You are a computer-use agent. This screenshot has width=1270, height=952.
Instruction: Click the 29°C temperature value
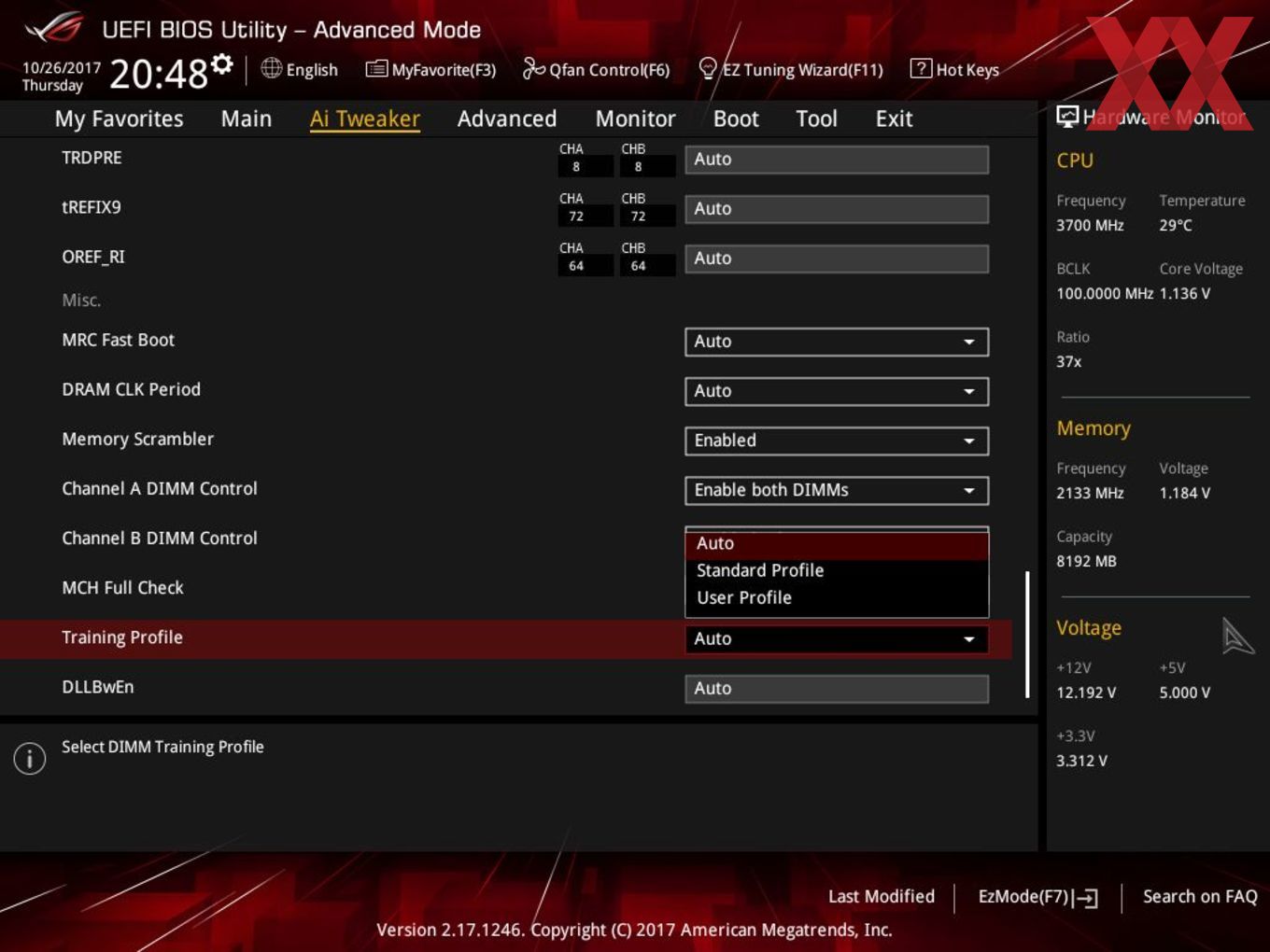coord(1176,226)
